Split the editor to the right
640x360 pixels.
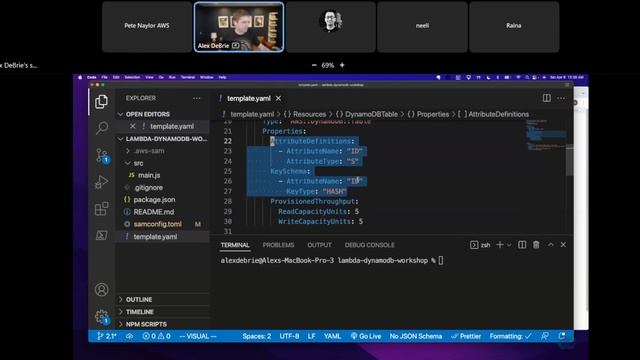tap(547, 98)
